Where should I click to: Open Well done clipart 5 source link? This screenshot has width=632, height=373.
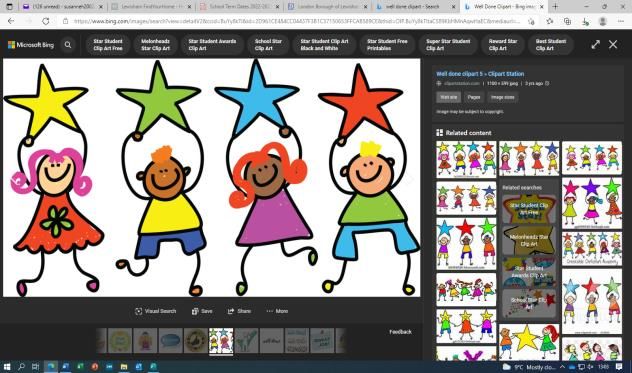(480, 74)
